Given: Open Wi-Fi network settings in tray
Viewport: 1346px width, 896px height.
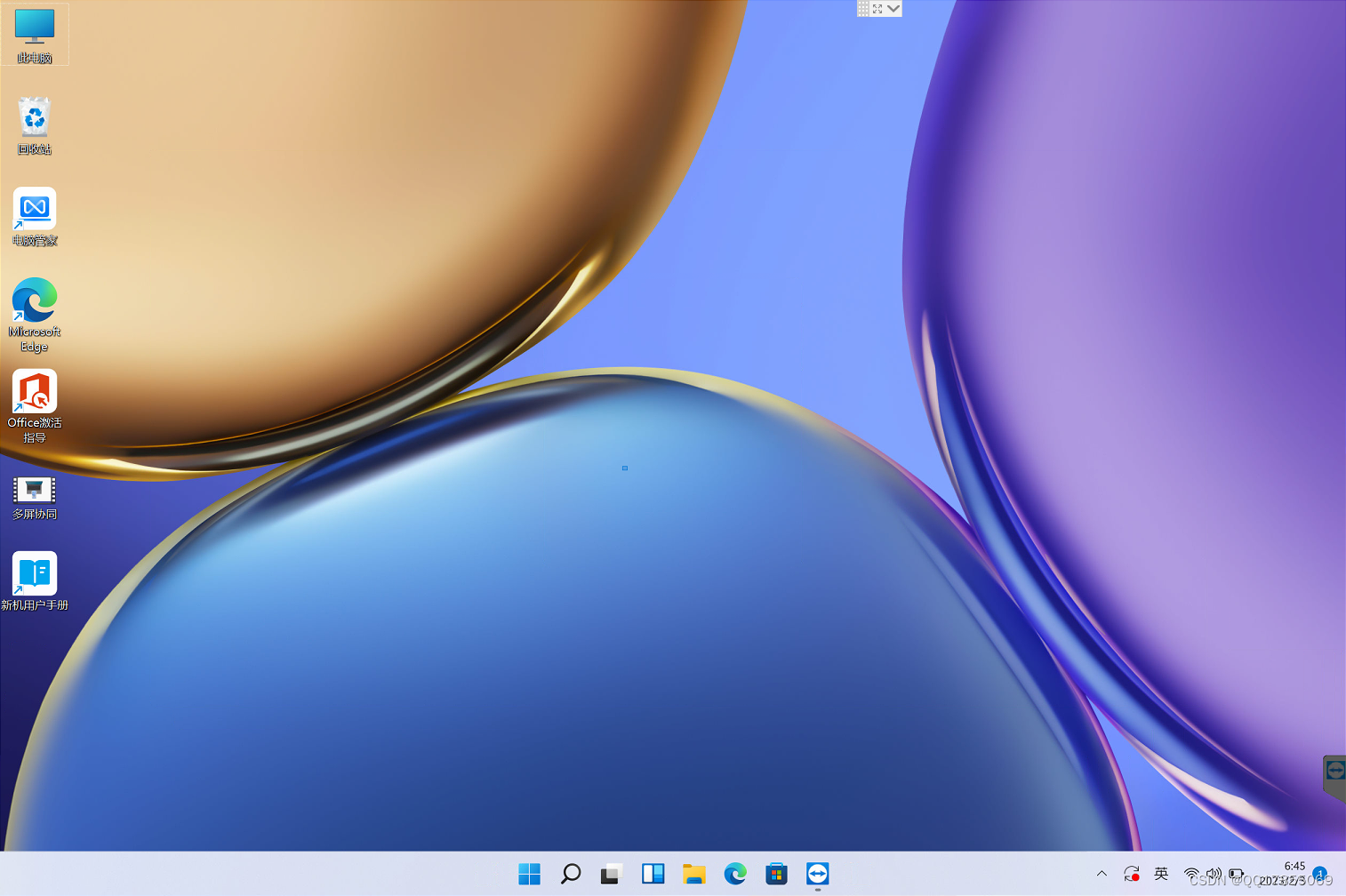Looking at the screenshot, I should 1192,874.
